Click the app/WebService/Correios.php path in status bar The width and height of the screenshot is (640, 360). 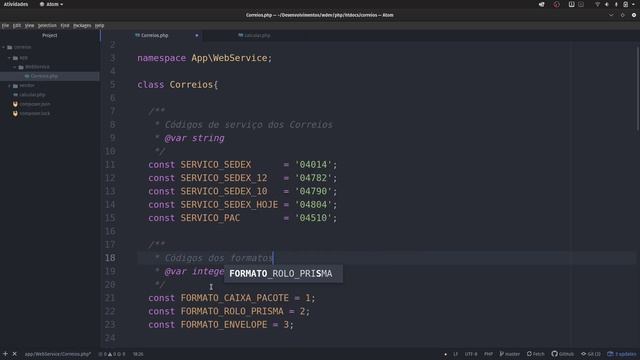pyautogui.click(x=58, y=354)
